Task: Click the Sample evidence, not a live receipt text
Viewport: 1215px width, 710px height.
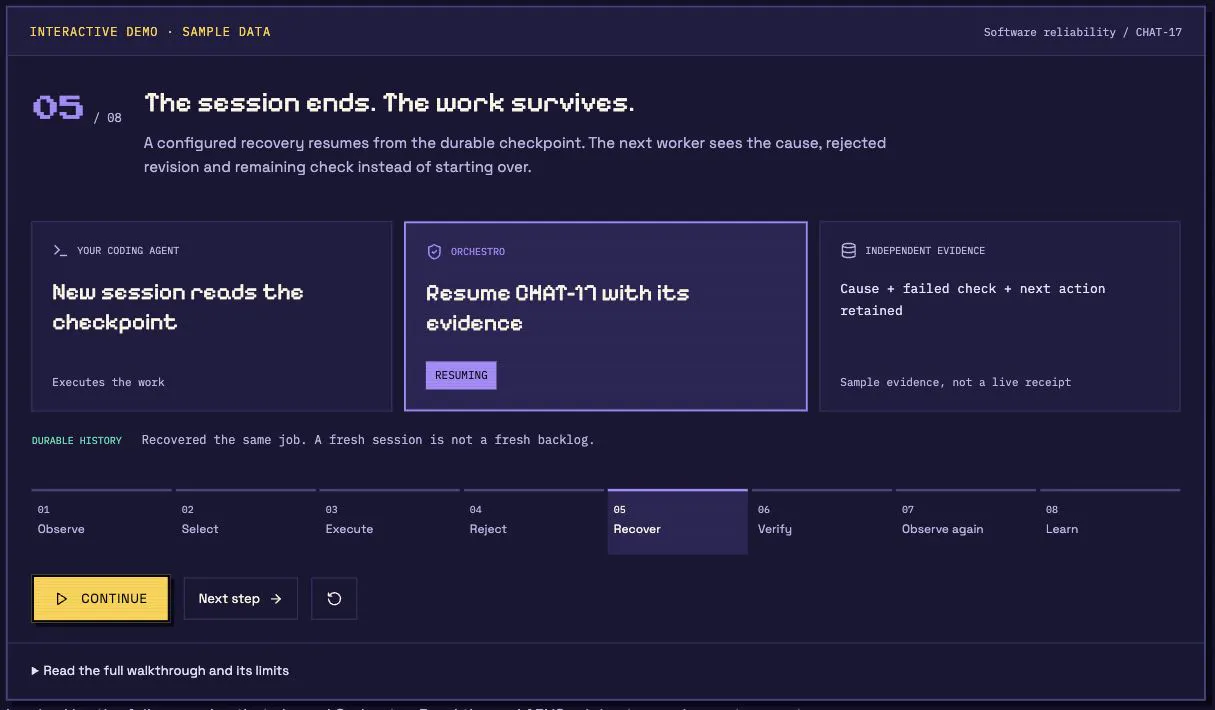Action: [955, 382]
